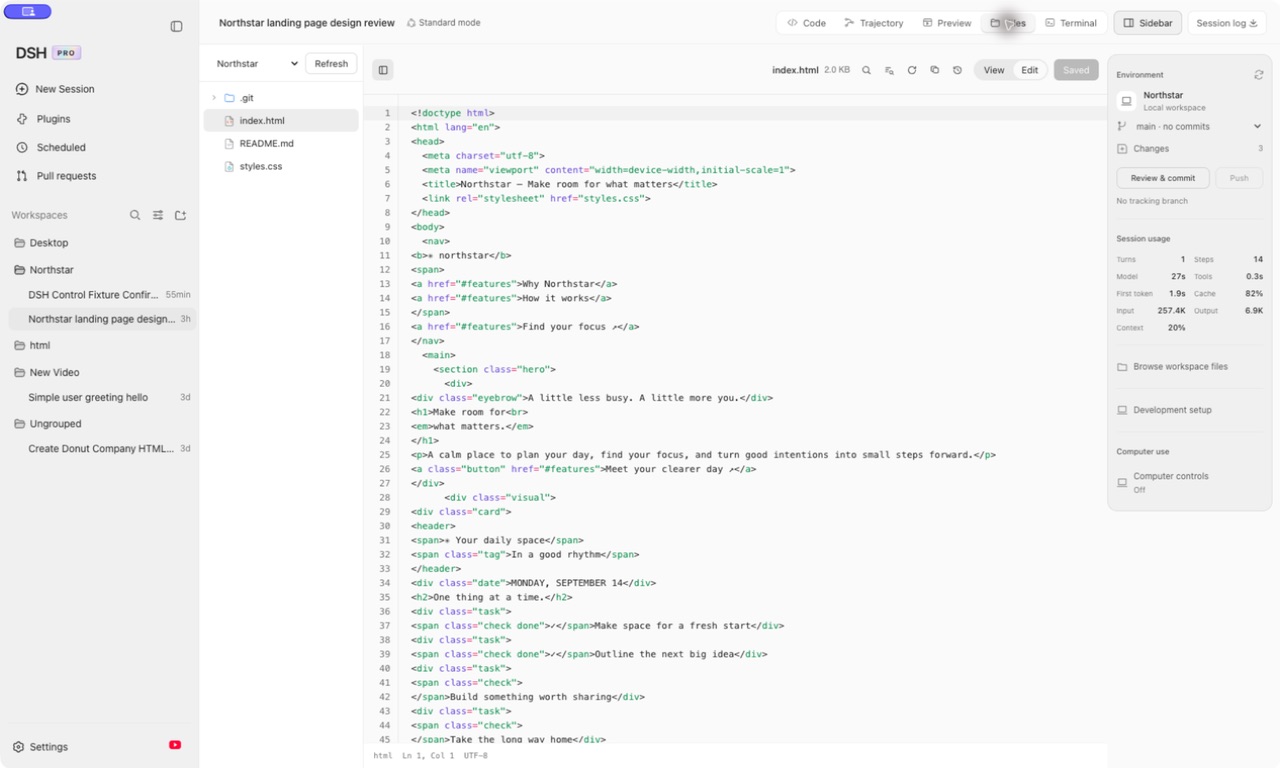Click the PRO badge beside DSH
1280x768 pixels.
click(66, 53)
